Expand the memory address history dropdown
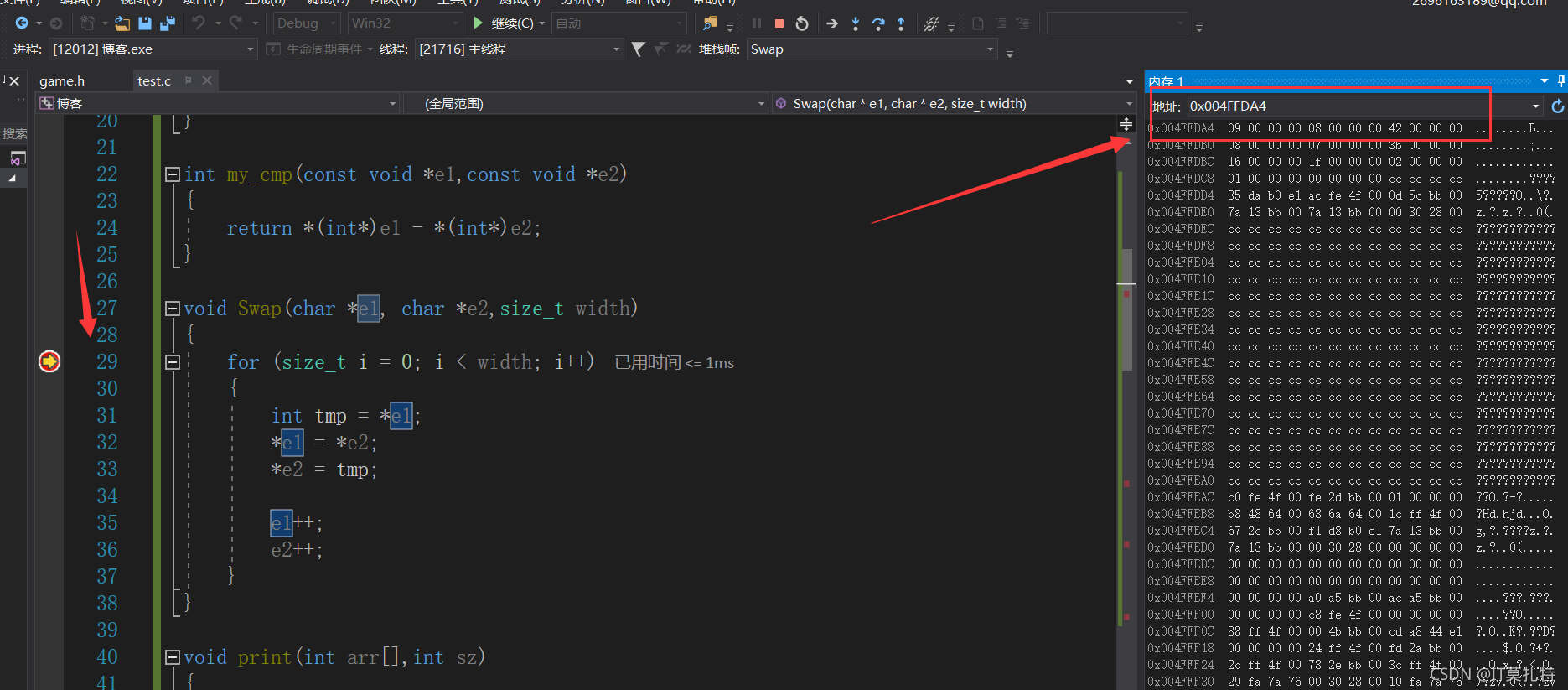Screen dimensions: 1568x690 pyautogui.click(x=1535, y=106)
